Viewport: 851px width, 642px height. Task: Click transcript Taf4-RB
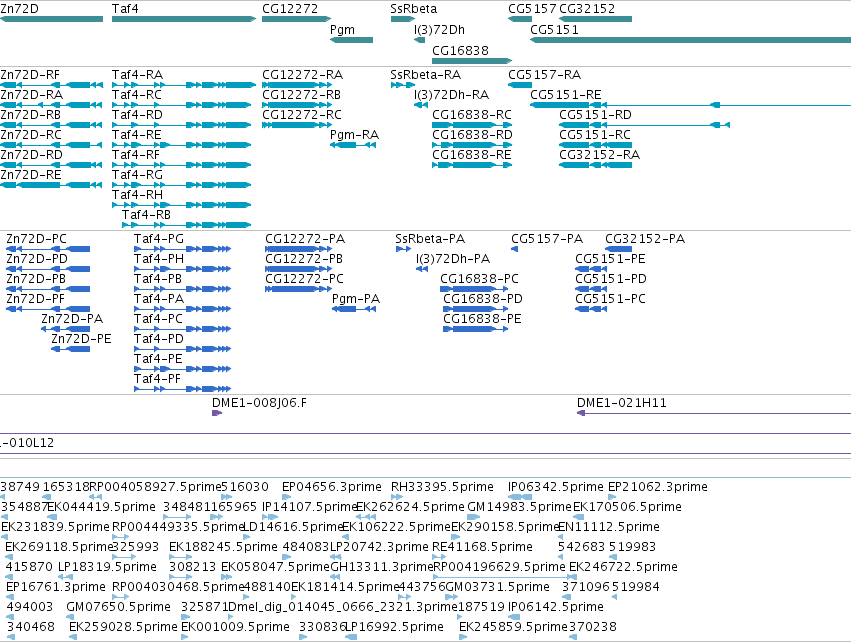pyautogui.click(x=147, y=215)
